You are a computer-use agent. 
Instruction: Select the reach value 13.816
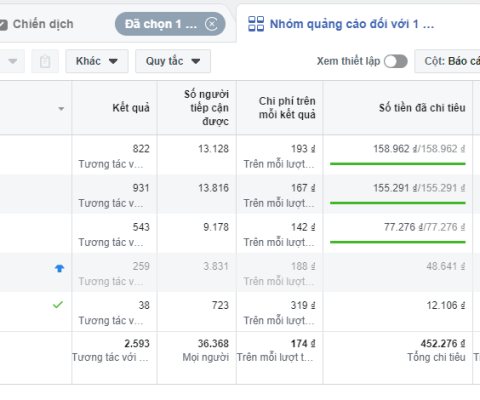[x=213, y=188]
